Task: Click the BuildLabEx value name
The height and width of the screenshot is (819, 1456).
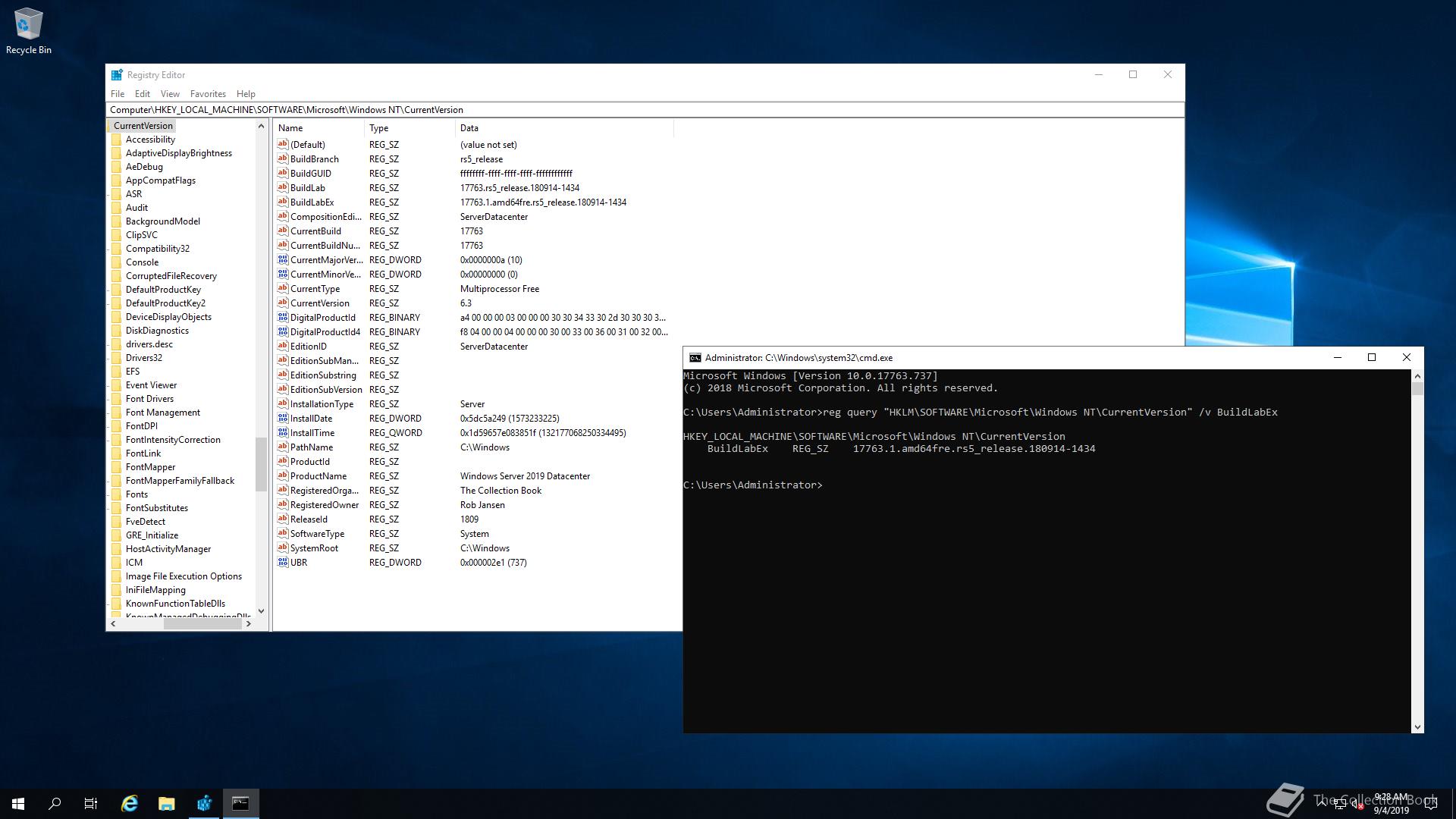Action: pyautogui.click(x=312, y=202)
